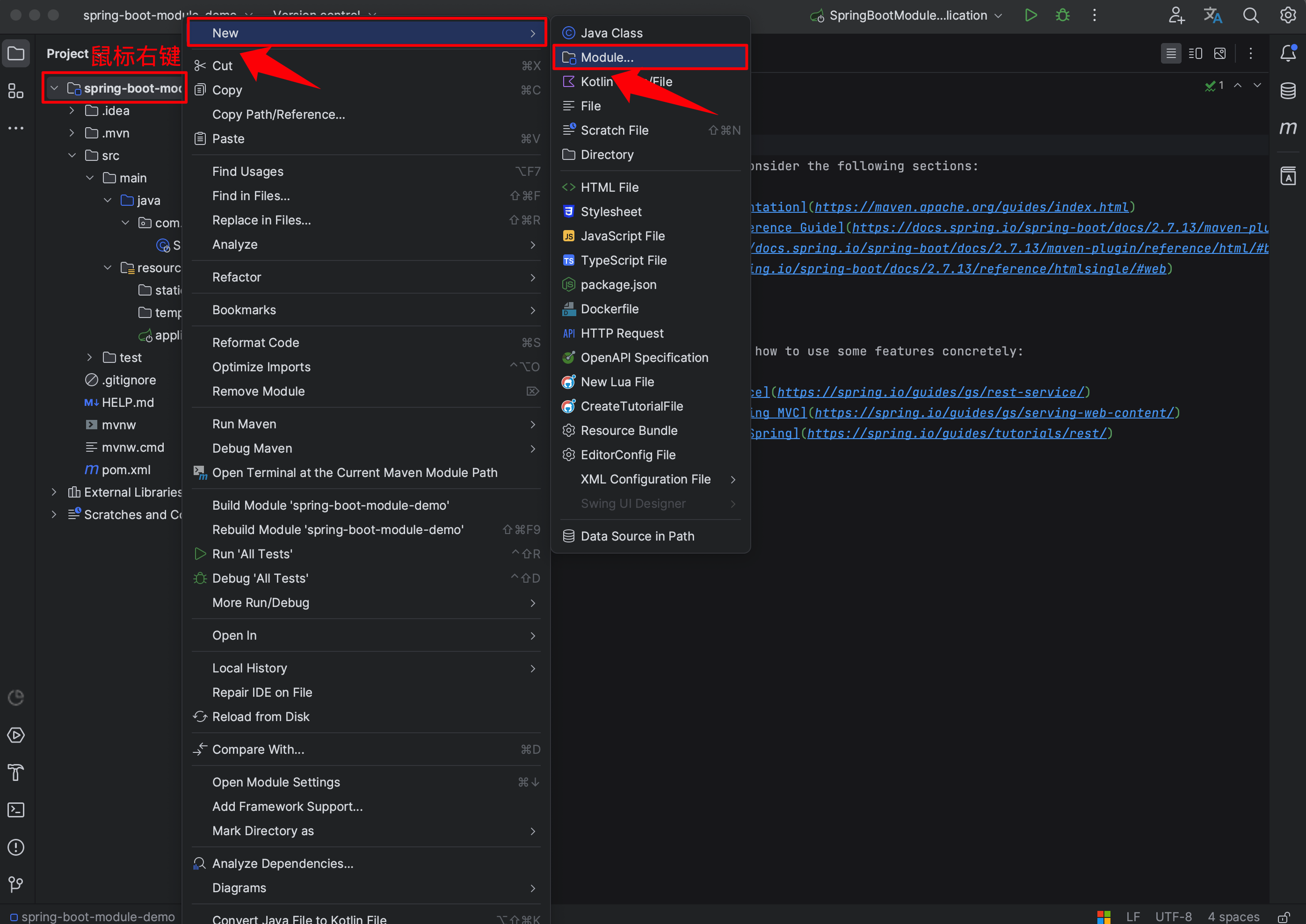Open the spring.io rest-service guide link
Image resolution: width=1306 pixels, height=924 pixels.
click(930, 393)
